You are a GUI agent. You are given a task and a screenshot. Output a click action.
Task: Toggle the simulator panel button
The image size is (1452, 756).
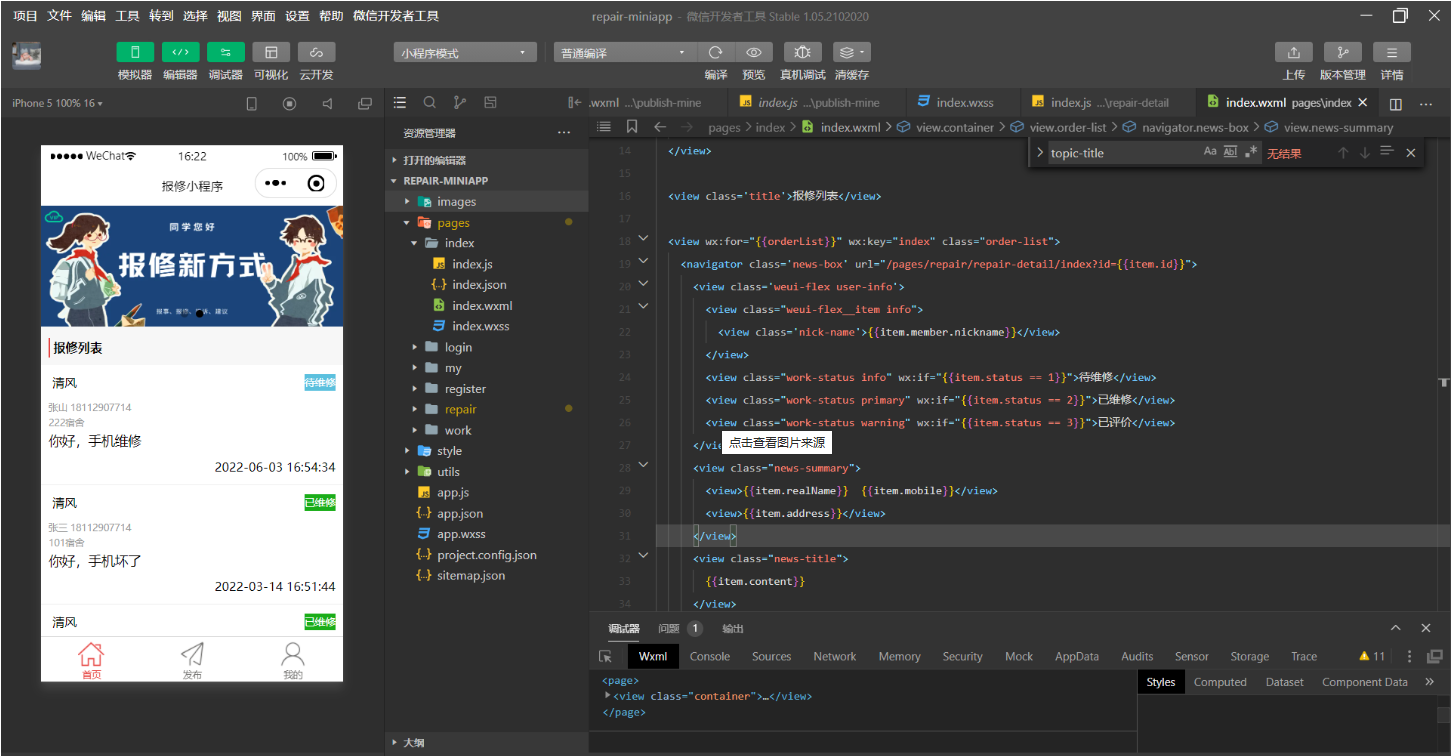tap(135, 53)
